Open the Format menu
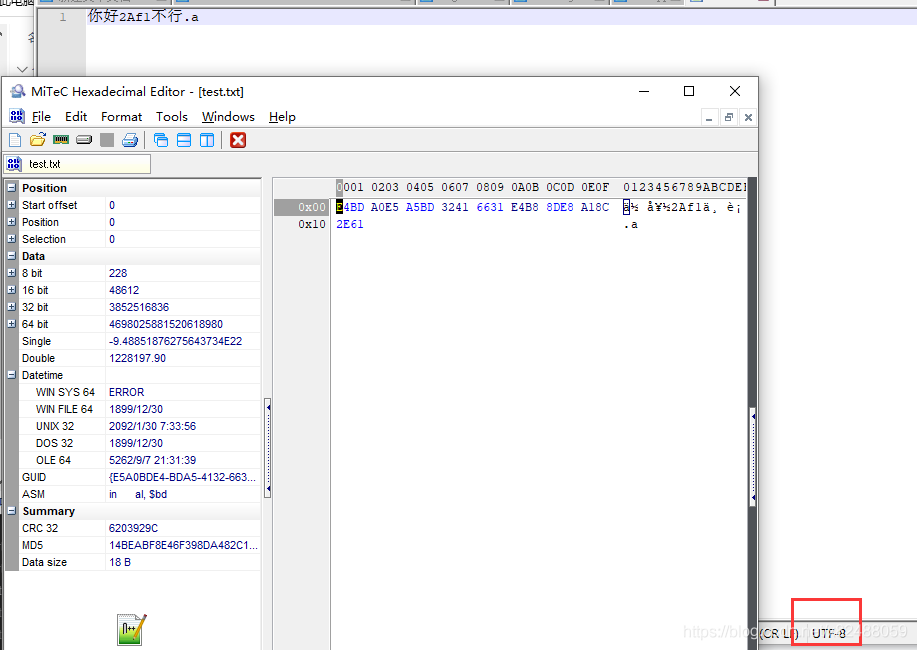 (121, 117)
